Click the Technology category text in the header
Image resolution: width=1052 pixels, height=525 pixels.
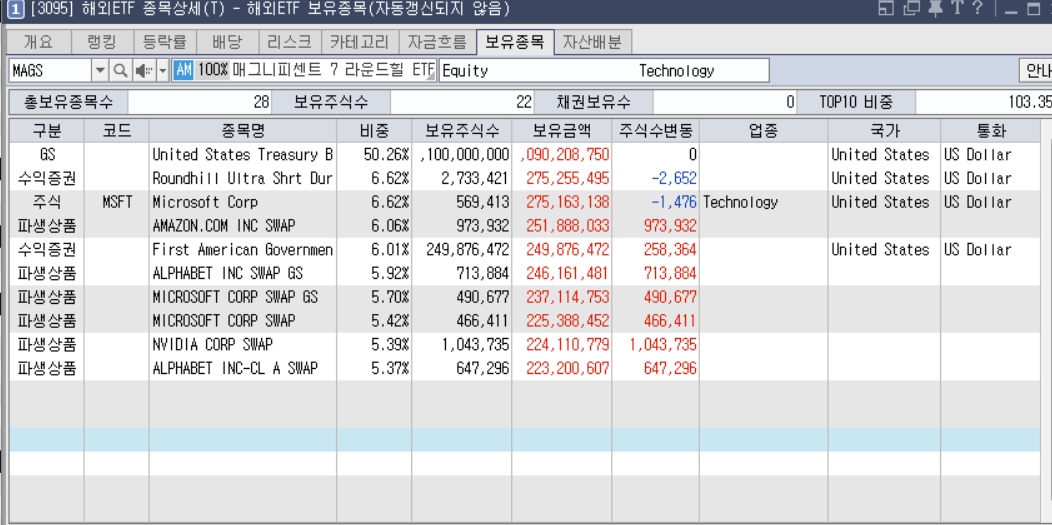[676, 70]
